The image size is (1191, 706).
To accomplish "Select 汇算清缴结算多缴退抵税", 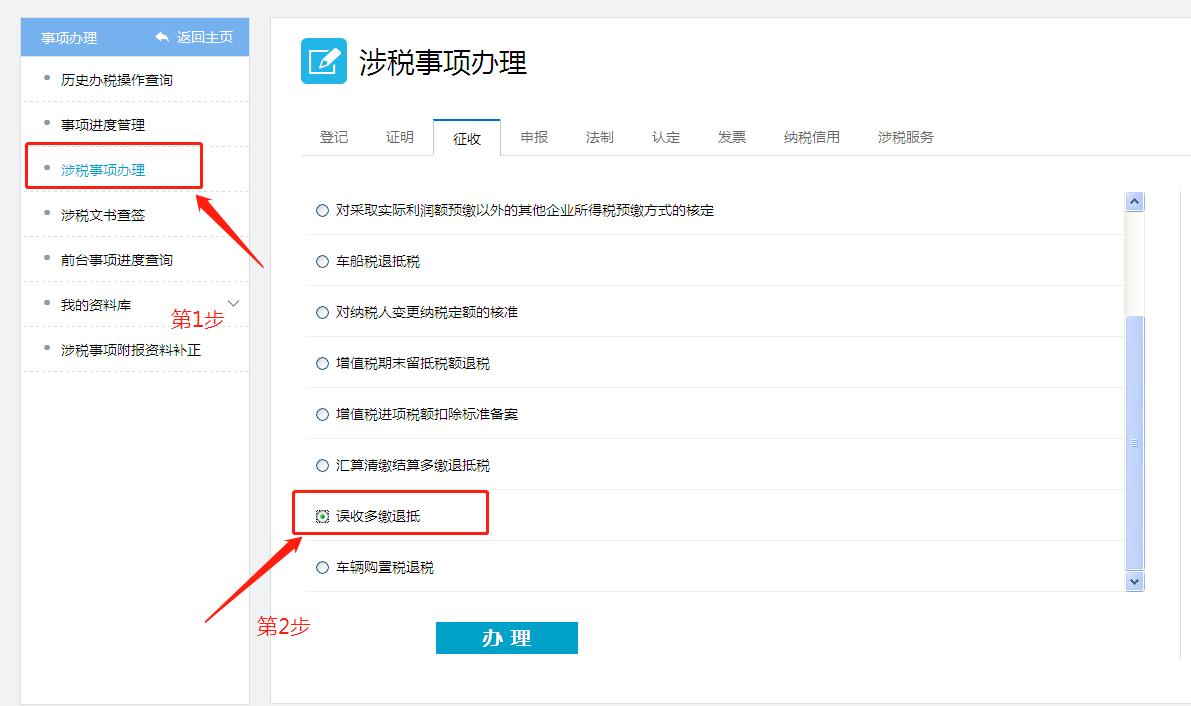I will [x=322, y=464].
